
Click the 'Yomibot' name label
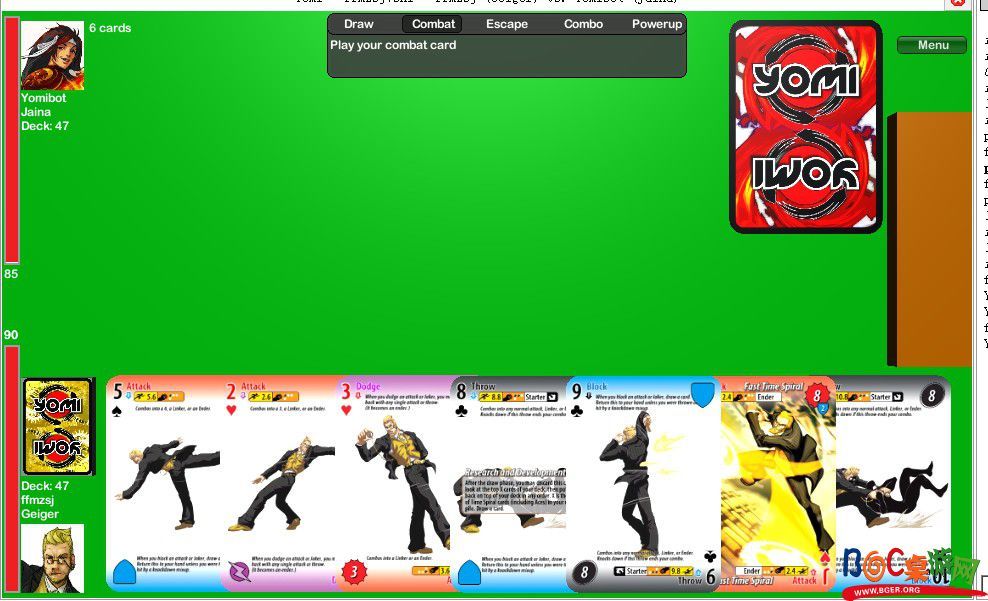(x=43, y=98)
